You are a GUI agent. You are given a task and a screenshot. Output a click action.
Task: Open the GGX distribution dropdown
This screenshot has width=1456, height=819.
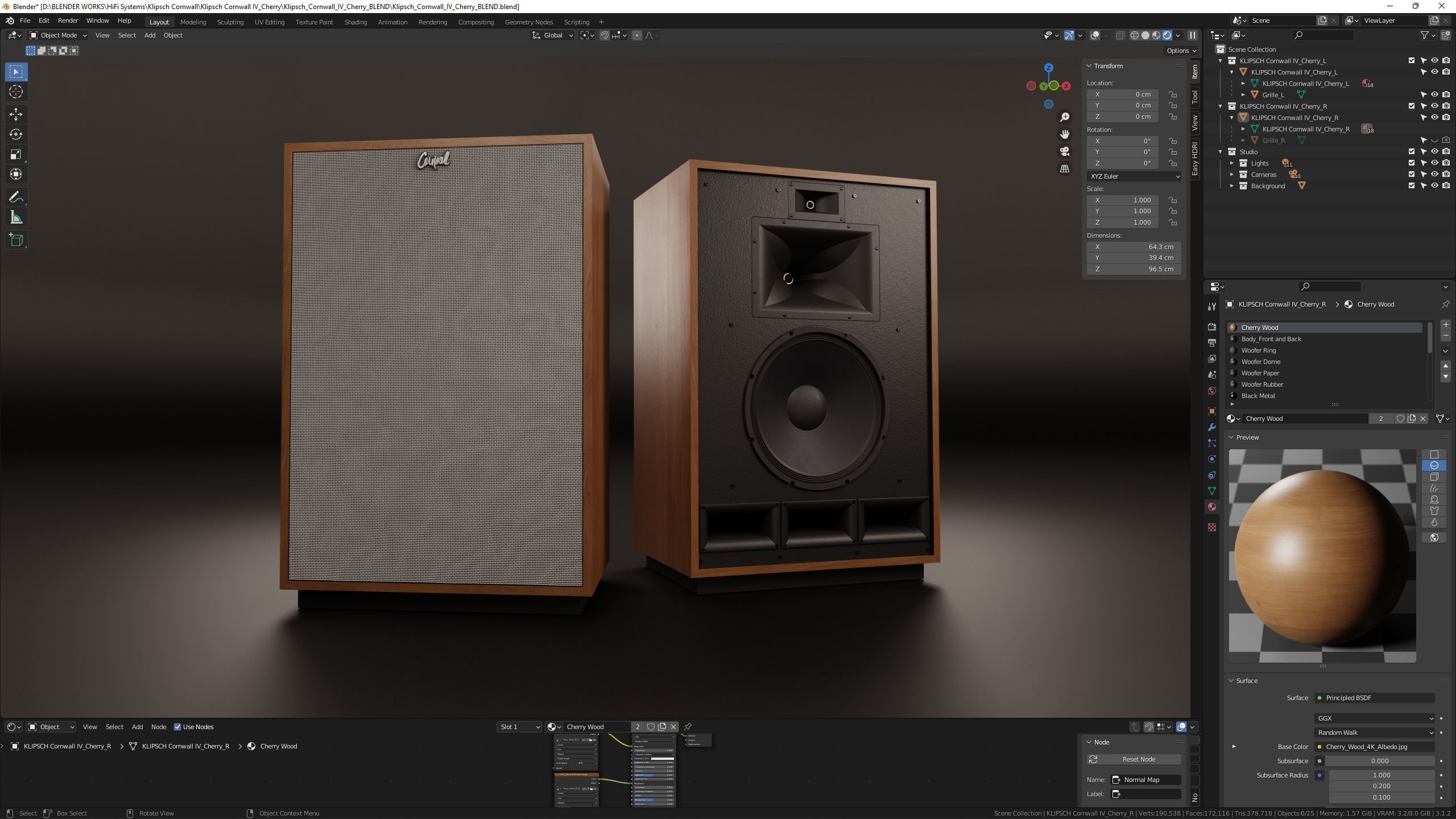point(1374,718)
